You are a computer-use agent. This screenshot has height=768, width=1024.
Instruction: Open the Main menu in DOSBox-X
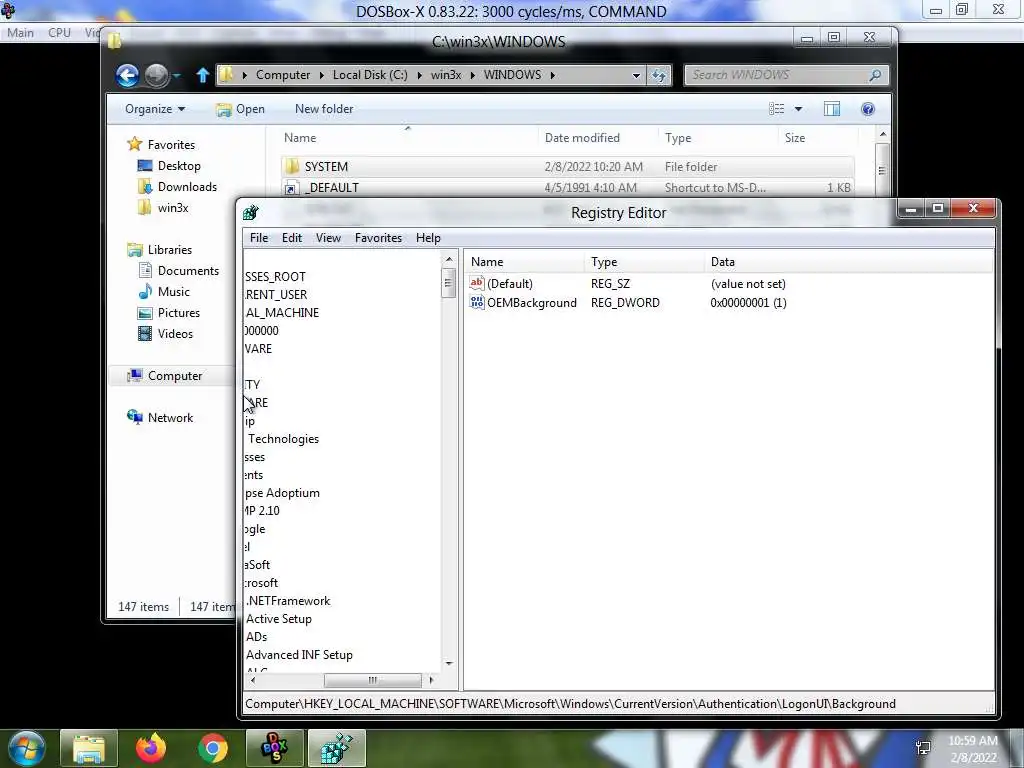point(20,32)
